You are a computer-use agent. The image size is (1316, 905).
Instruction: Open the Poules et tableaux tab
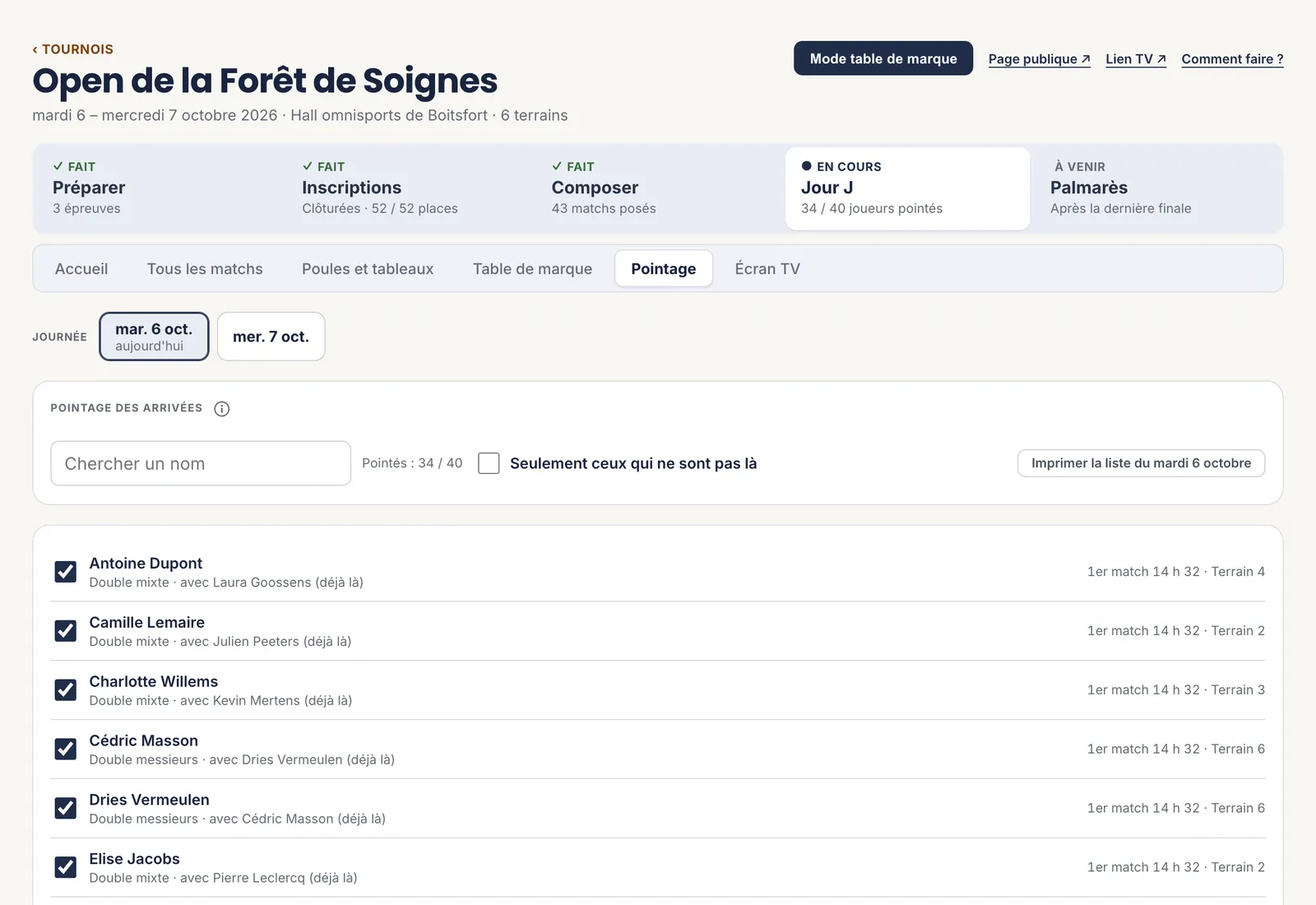(x=368, y=269)
